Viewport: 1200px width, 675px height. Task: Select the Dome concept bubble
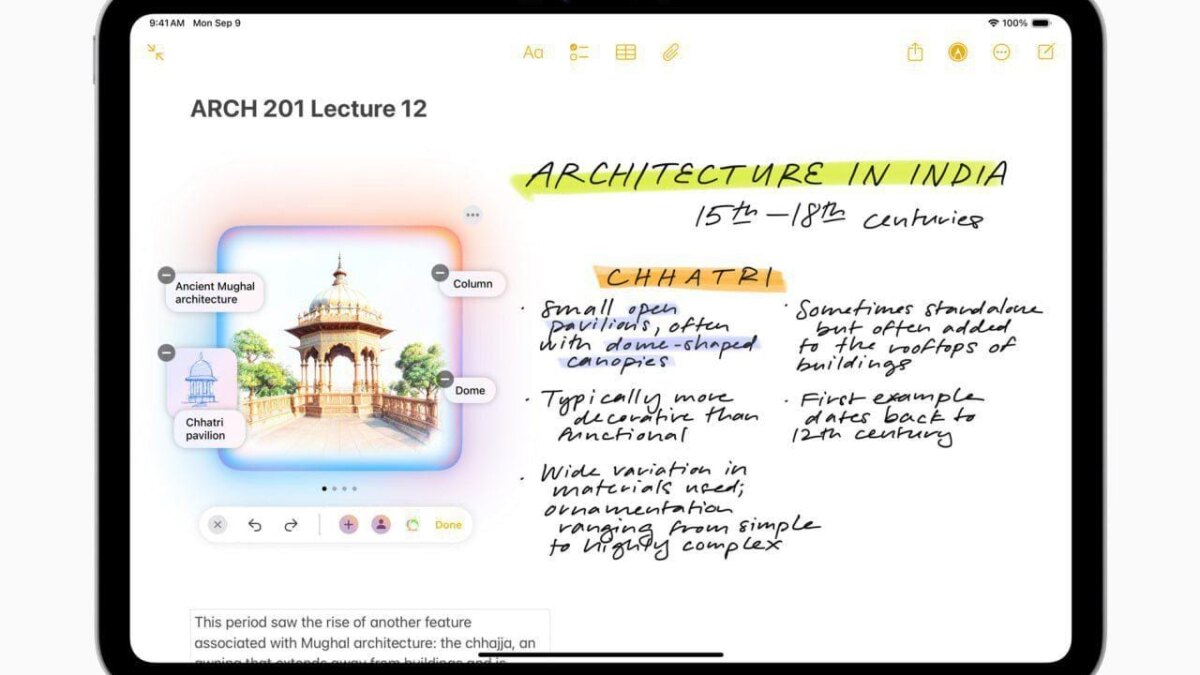click(470, 391)
